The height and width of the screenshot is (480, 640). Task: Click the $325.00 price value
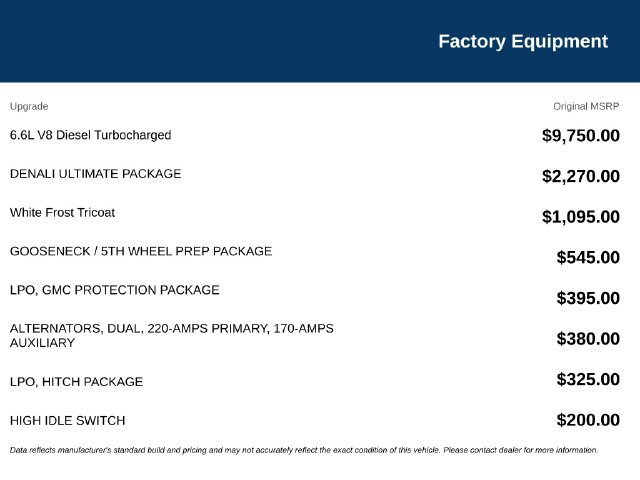588,380
